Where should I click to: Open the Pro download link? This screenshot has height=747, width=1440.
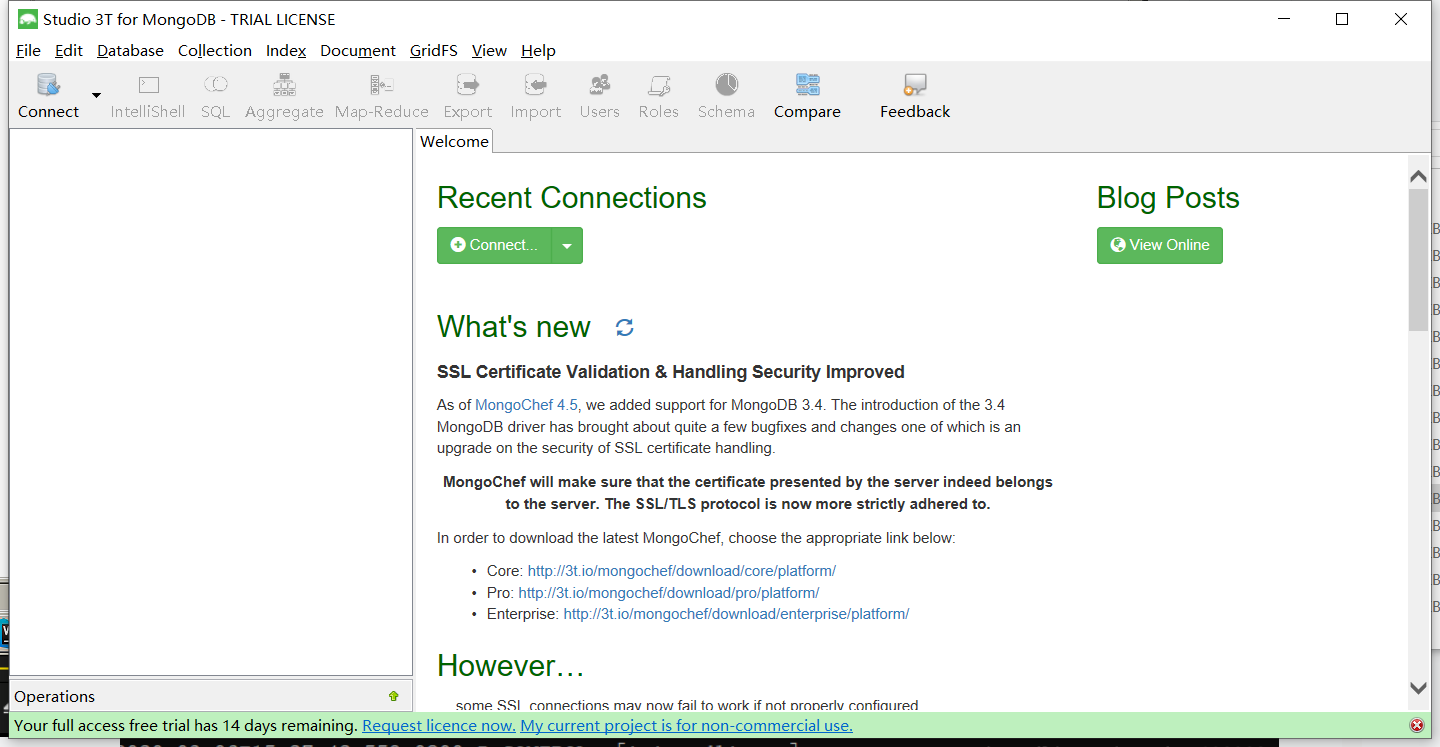click(669, 592)
